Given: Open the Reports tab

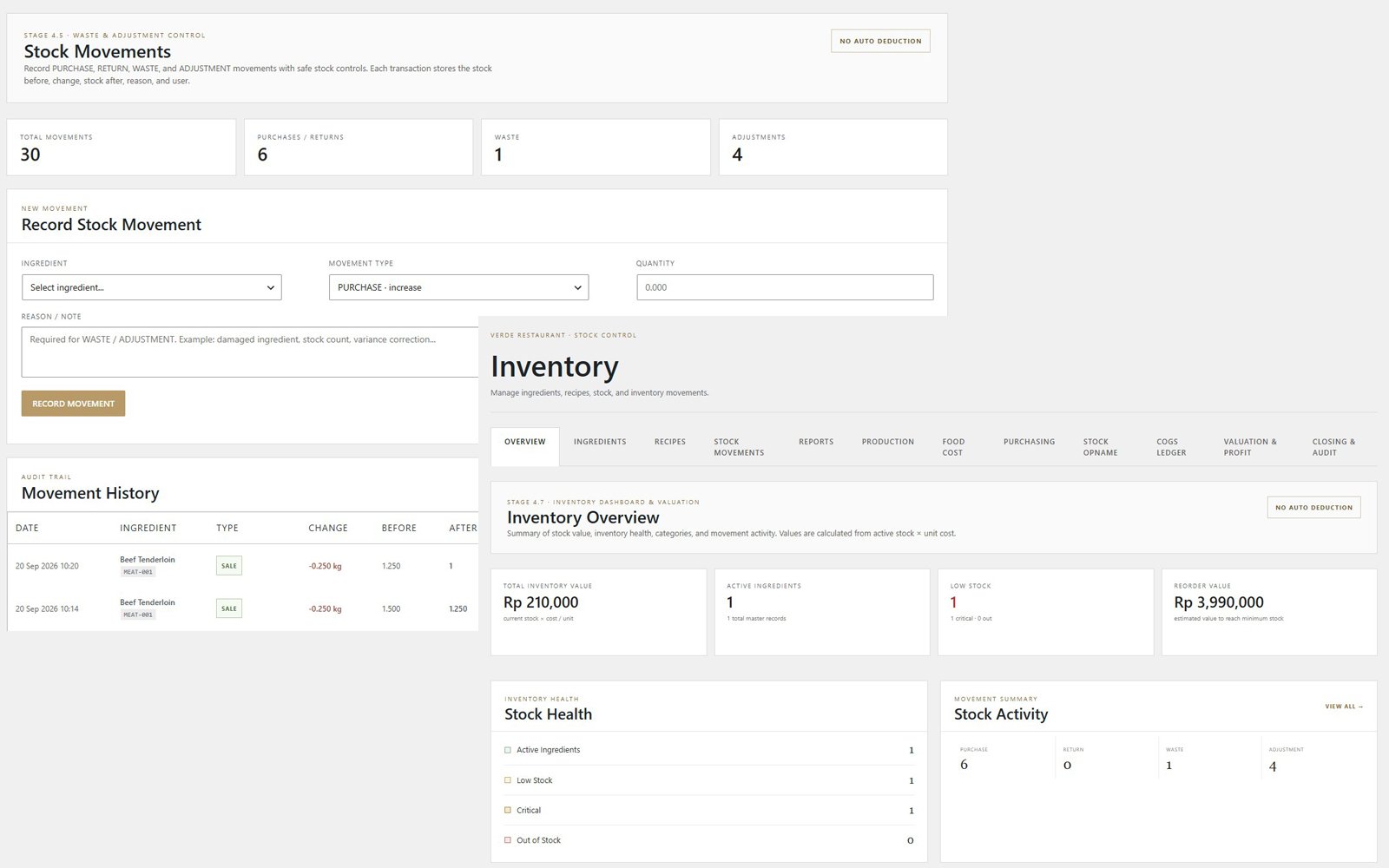Looking at the screenshot, I should tap(816, 442).
